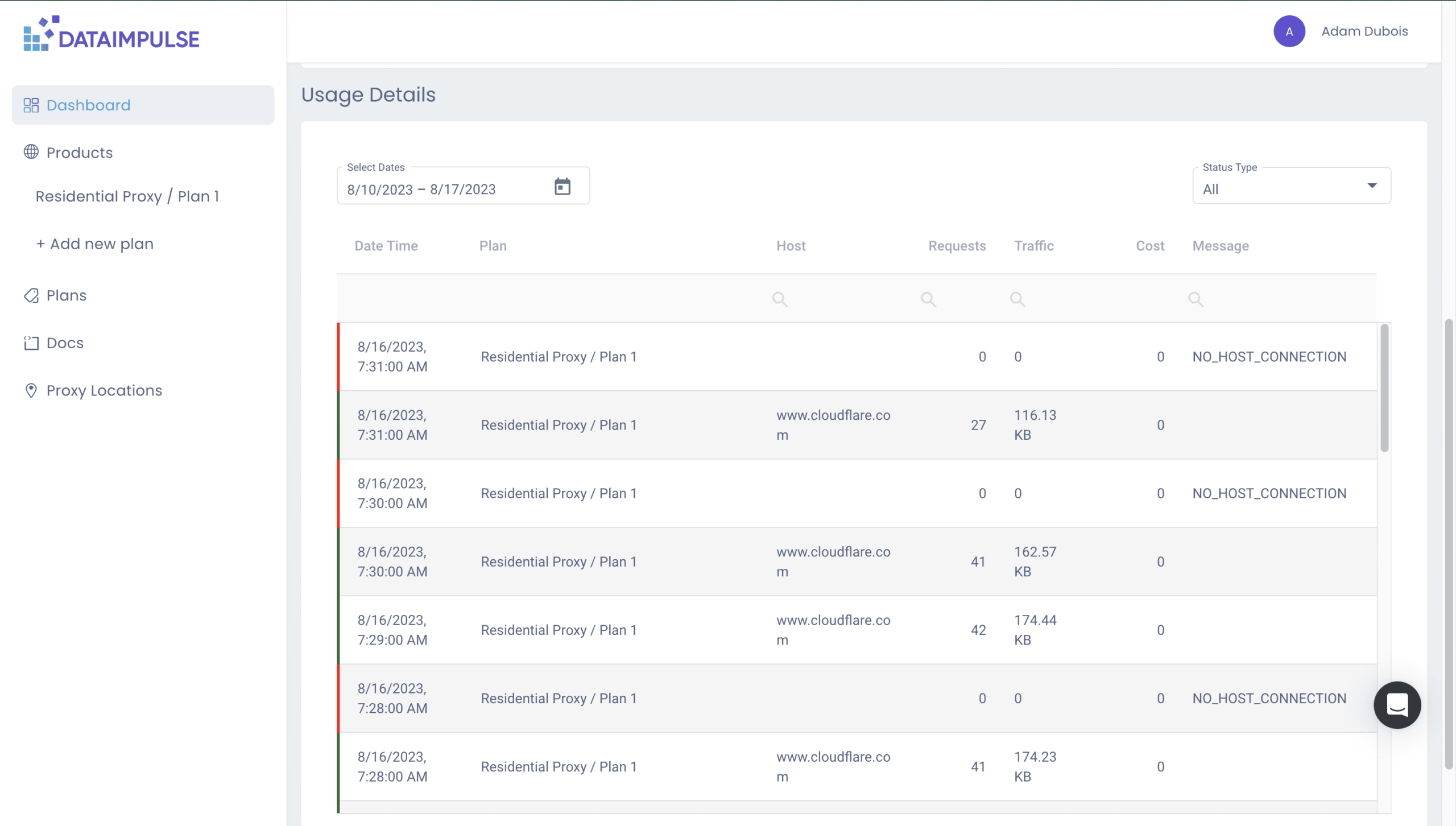Click Add new plan in sidebar
The width and height of the screenshot is (1456, 826).
[x=95, y=244]
